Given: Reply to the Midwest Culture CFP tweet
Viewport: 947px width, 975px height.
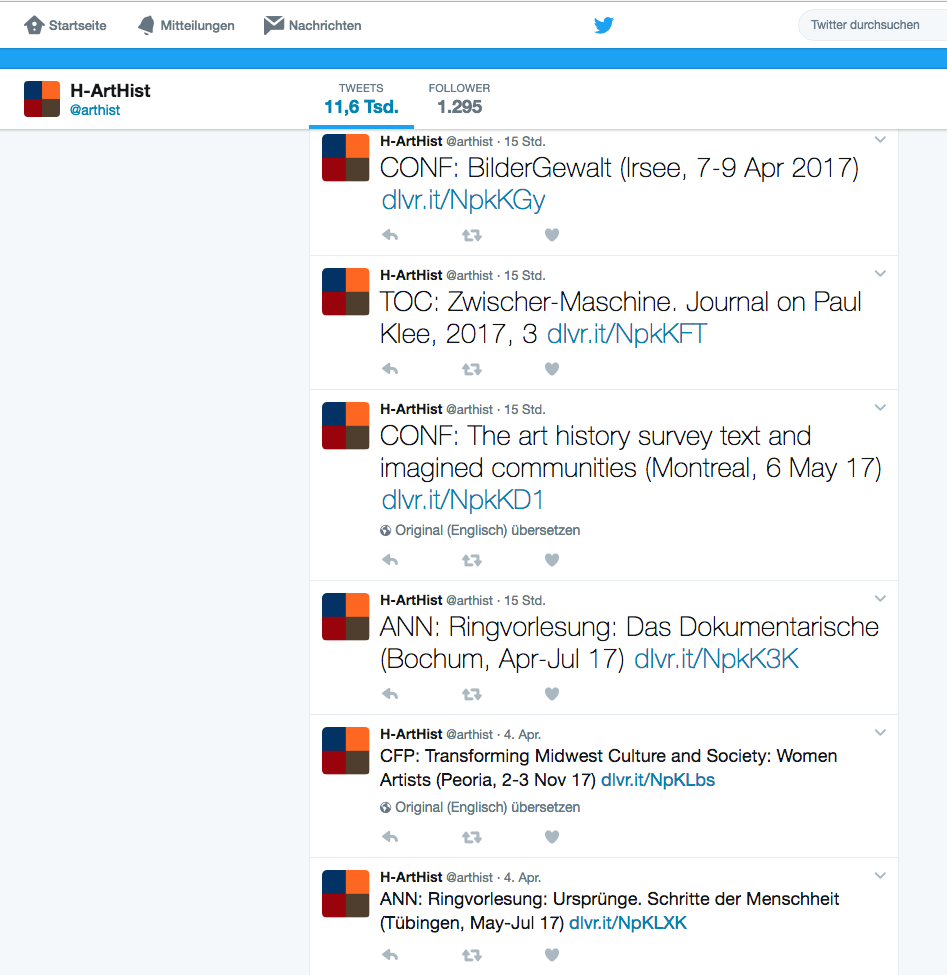Looking at the screenshot, I should point(390,837).
